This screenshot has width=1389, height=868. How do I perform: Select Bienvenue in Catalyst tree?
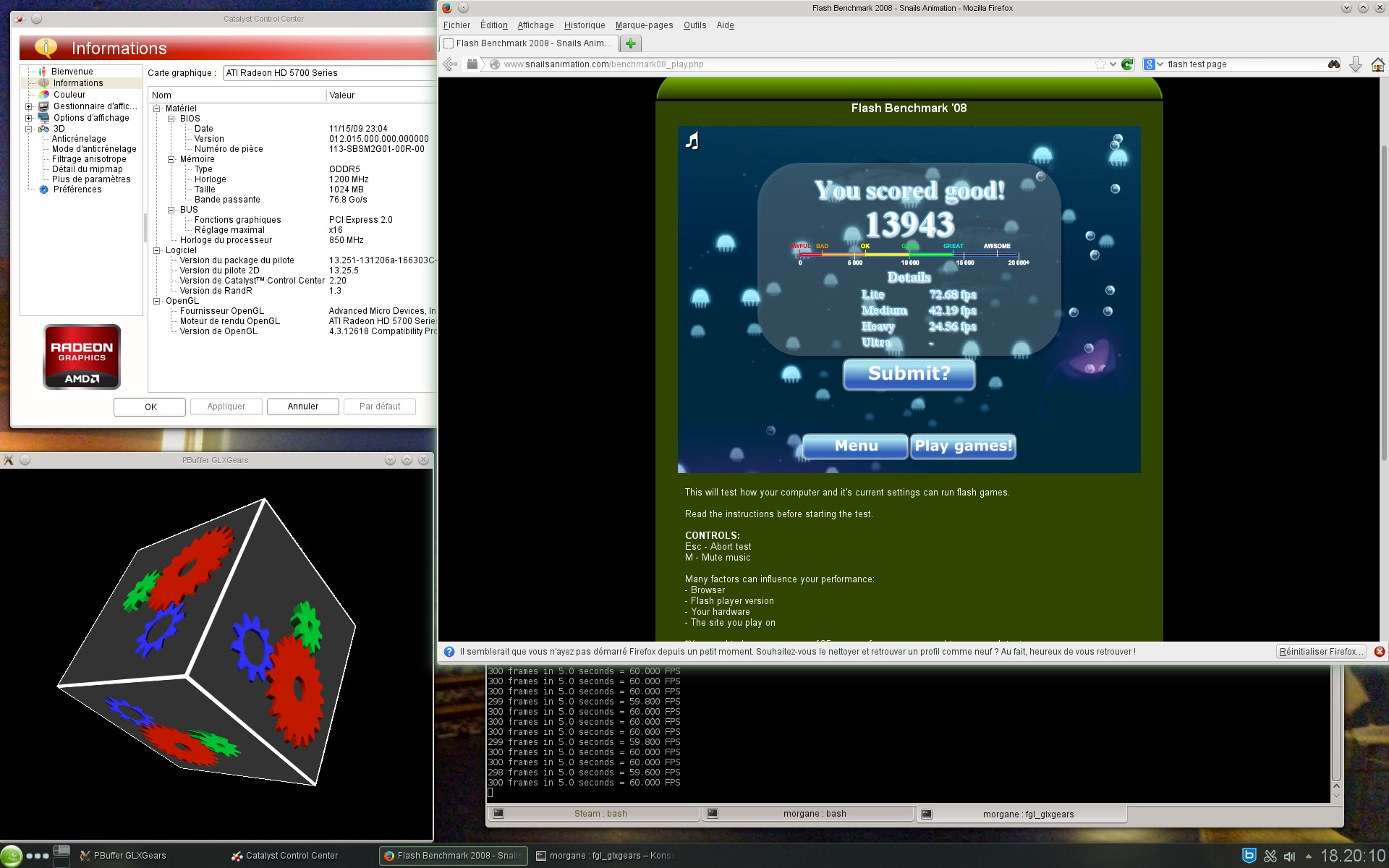(72, 72)
